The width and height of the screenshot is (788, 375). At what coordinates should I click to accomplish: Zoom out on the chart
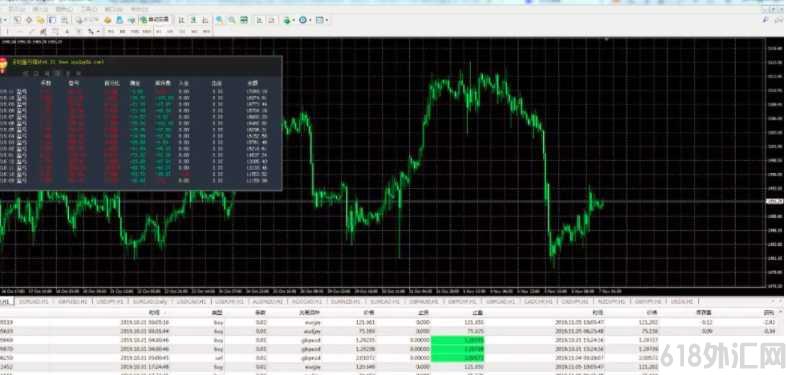tap(232, 20)
